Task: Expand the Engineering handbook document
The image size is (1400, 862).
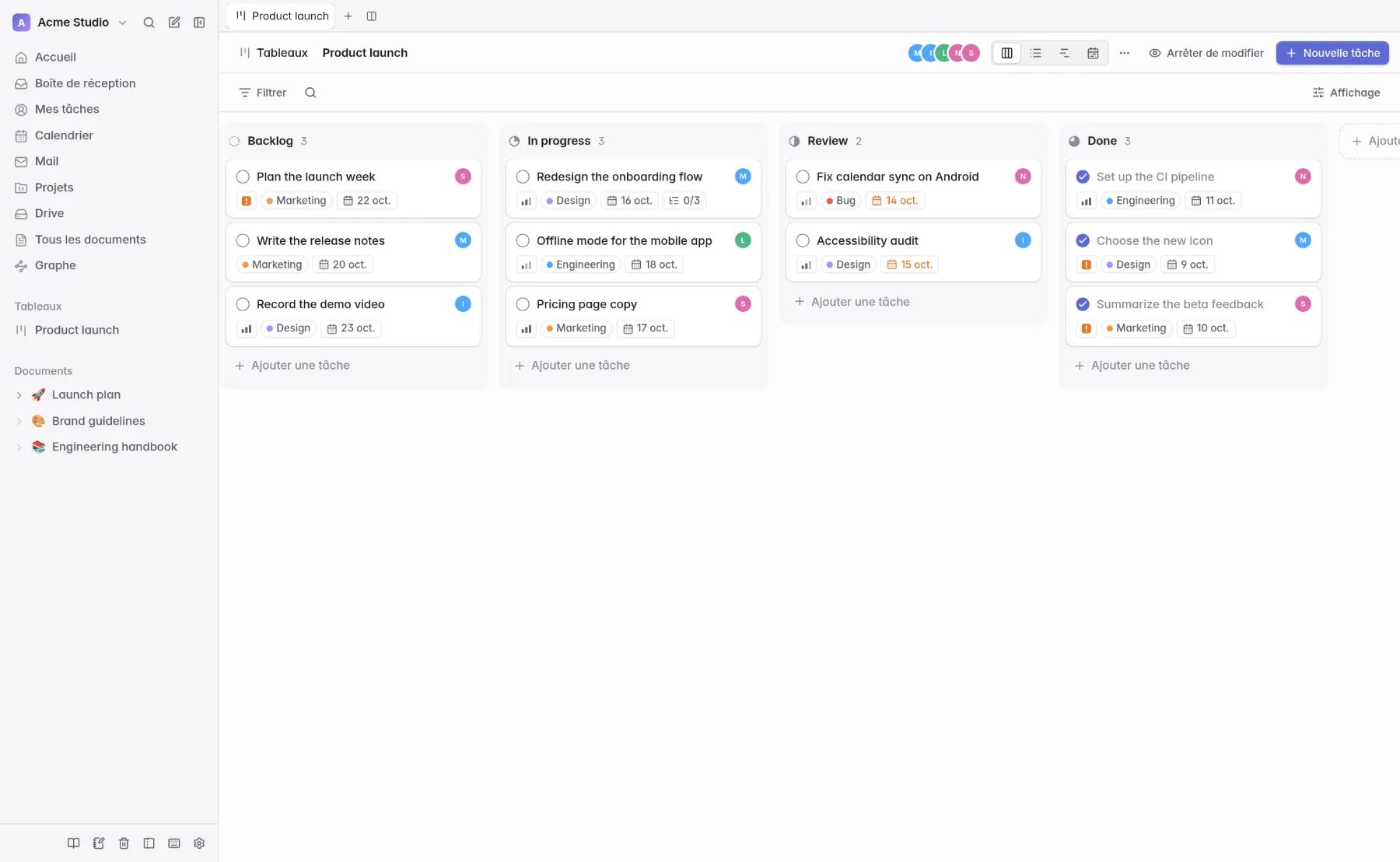Action: pyautogui.click(x=19, y=447)
